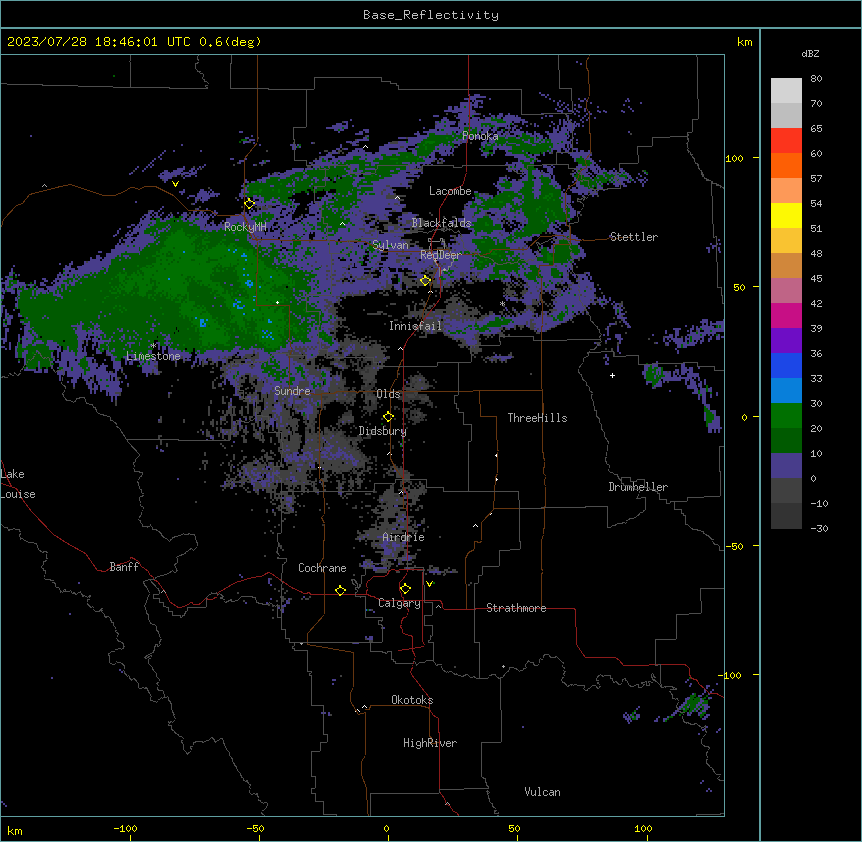Select the Innisfail city label
Viewport: 862px width, 842px height.
[x=415, y=326]
